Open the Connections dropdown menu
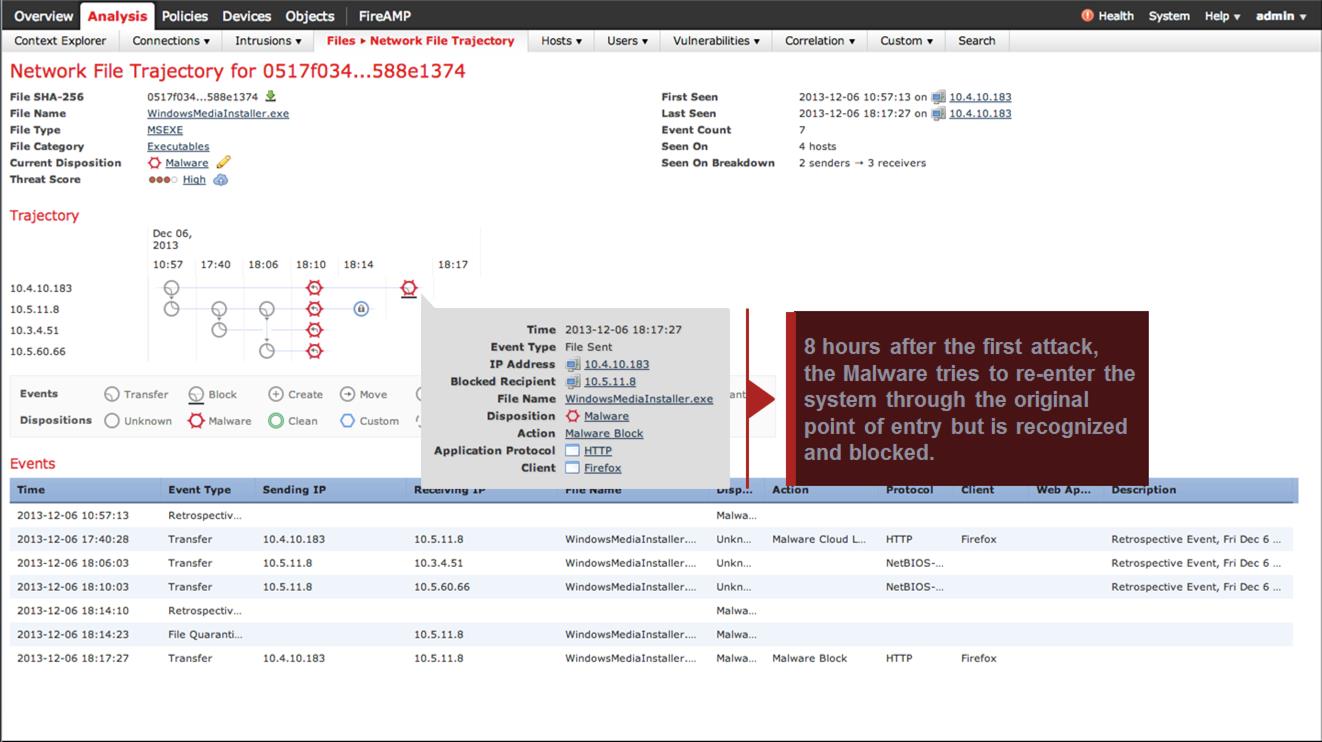Screen dimensions: 1322x742 (x=171, y=41)
